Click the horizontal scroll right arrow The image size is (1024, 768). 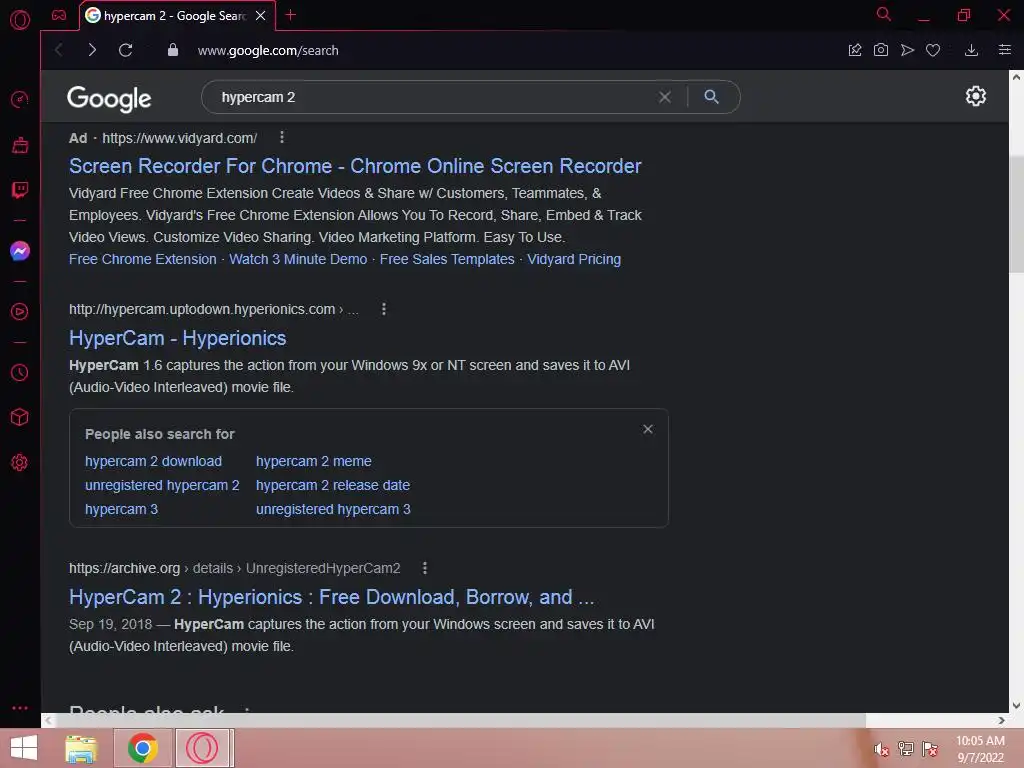1002,720
